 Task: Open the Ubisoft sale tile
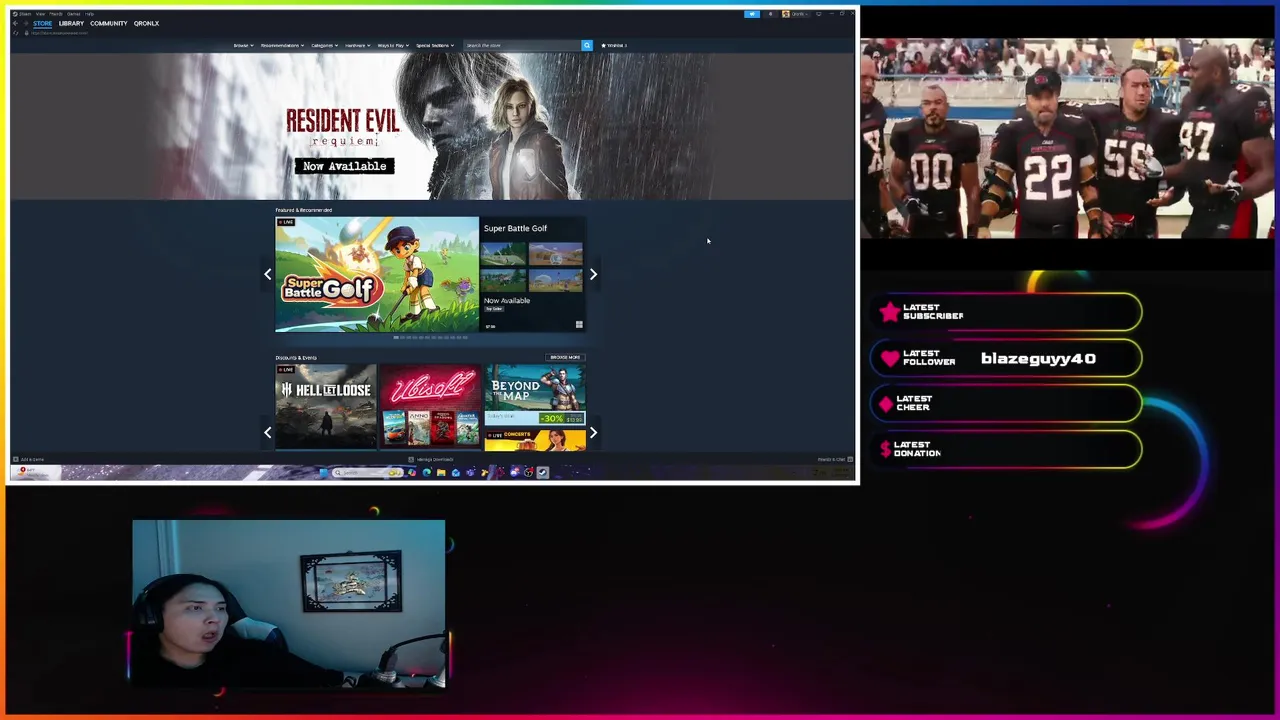coord(430,406)
